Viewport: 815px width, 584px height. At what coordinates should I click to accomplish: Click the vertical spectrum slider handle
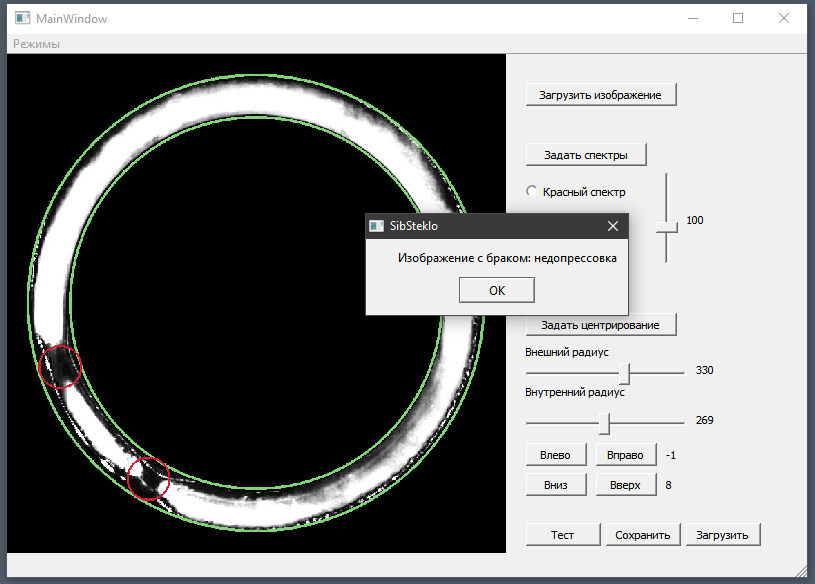666,227
